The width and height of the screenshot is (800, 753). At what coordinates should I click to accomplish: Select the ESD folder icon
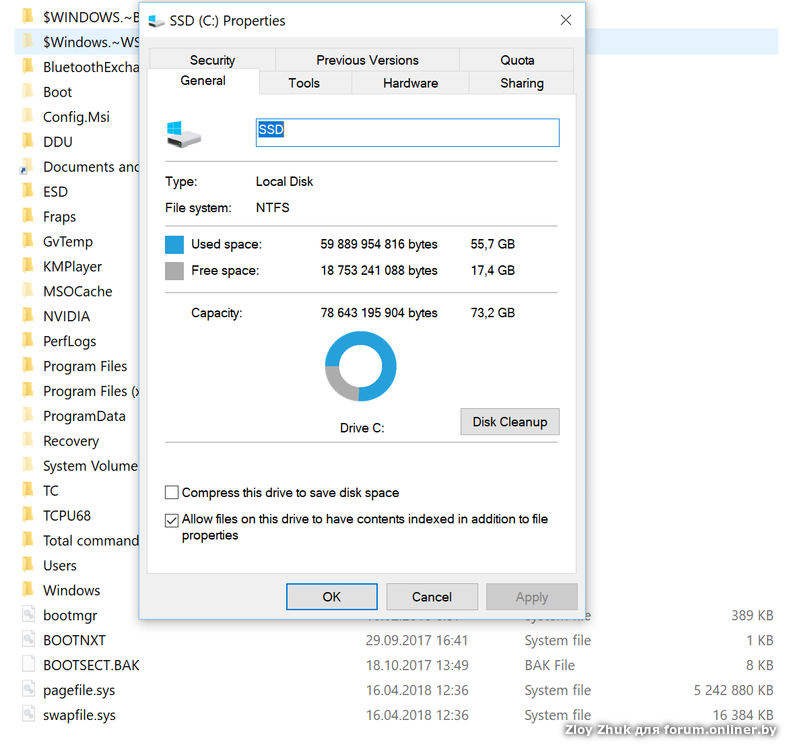coord(28,191)
